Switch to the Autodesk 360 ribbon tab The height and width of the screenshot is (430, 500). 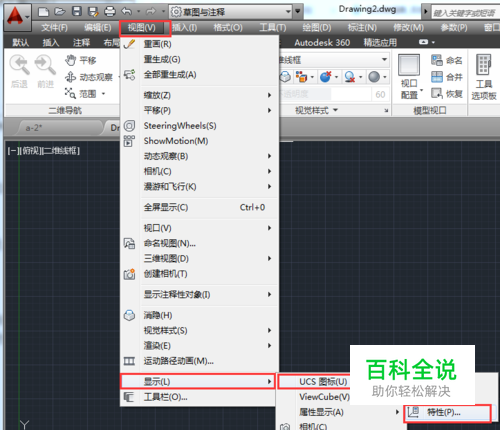click(x=322, y=43)
